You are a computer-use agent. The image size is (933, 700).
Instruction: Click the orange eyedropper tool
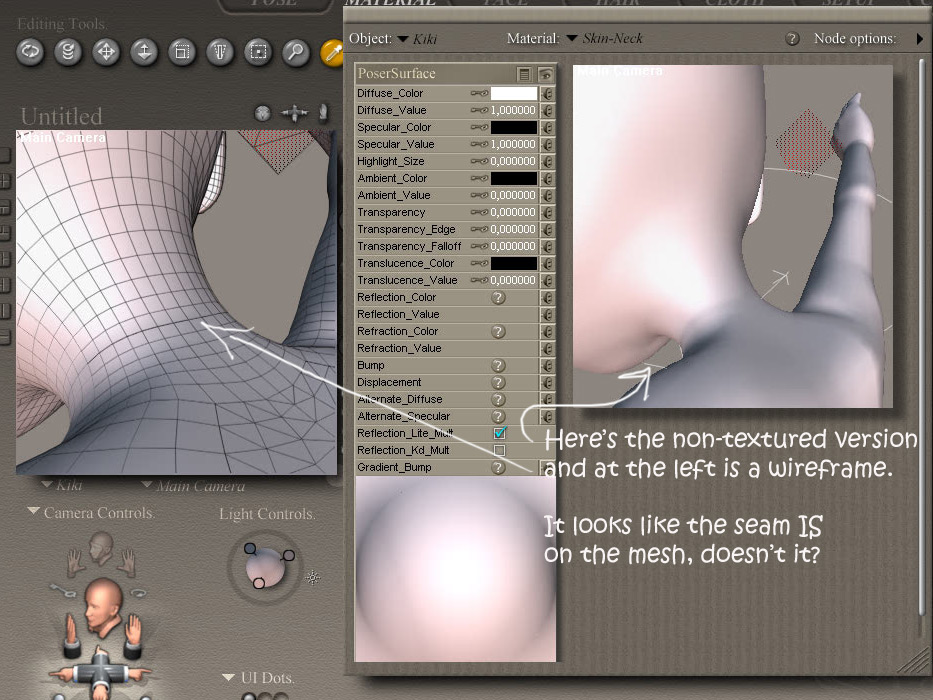(x=332, y=52)
